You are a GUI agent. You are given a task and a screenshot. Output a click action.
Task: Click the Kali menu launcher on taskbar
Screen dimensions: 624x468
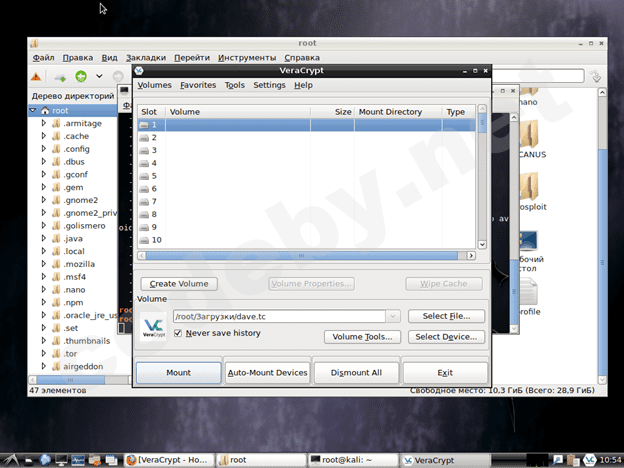click(x=10, y=460)
